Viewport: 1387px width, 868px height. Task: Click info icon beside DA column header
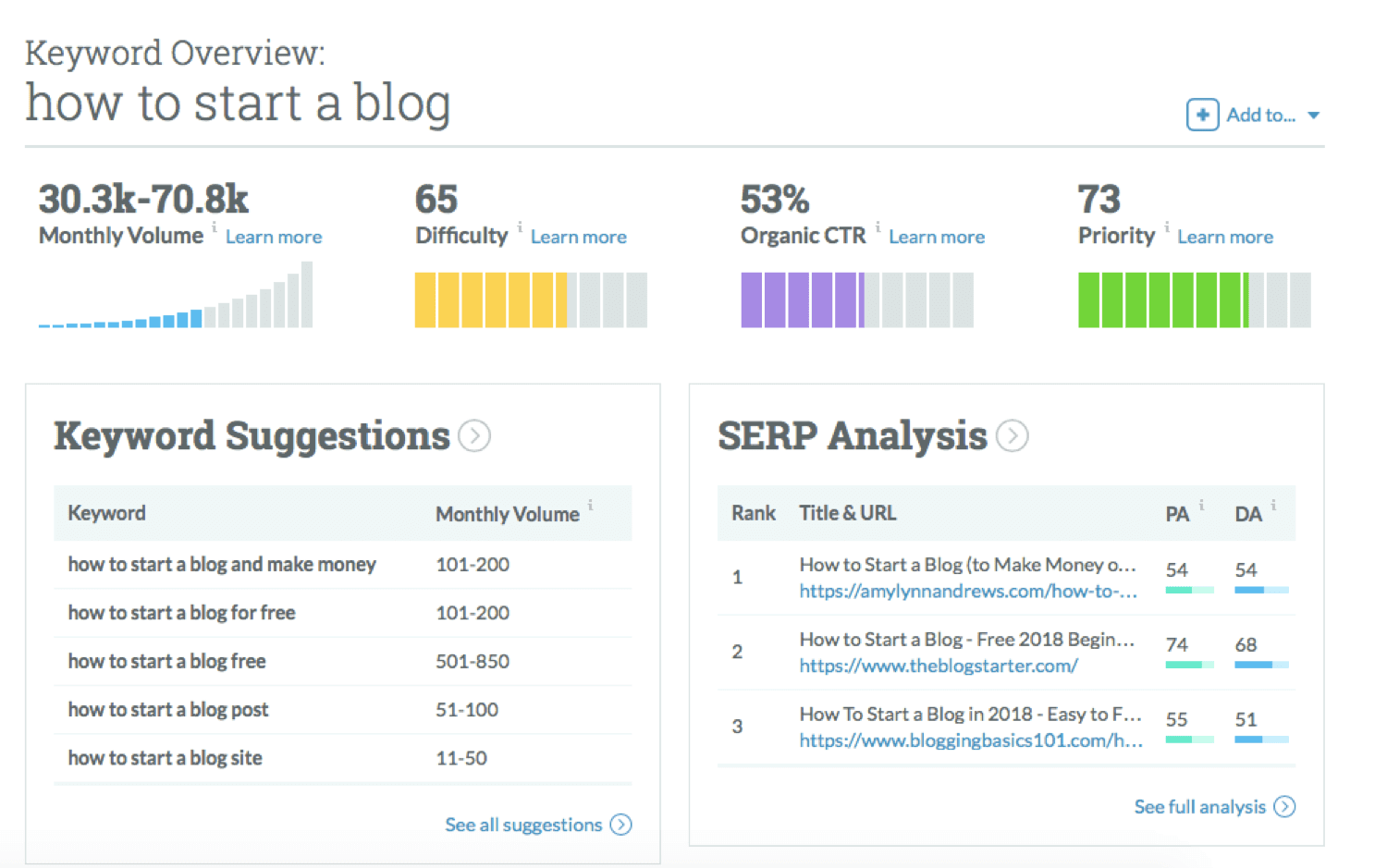pos(1273,506)
